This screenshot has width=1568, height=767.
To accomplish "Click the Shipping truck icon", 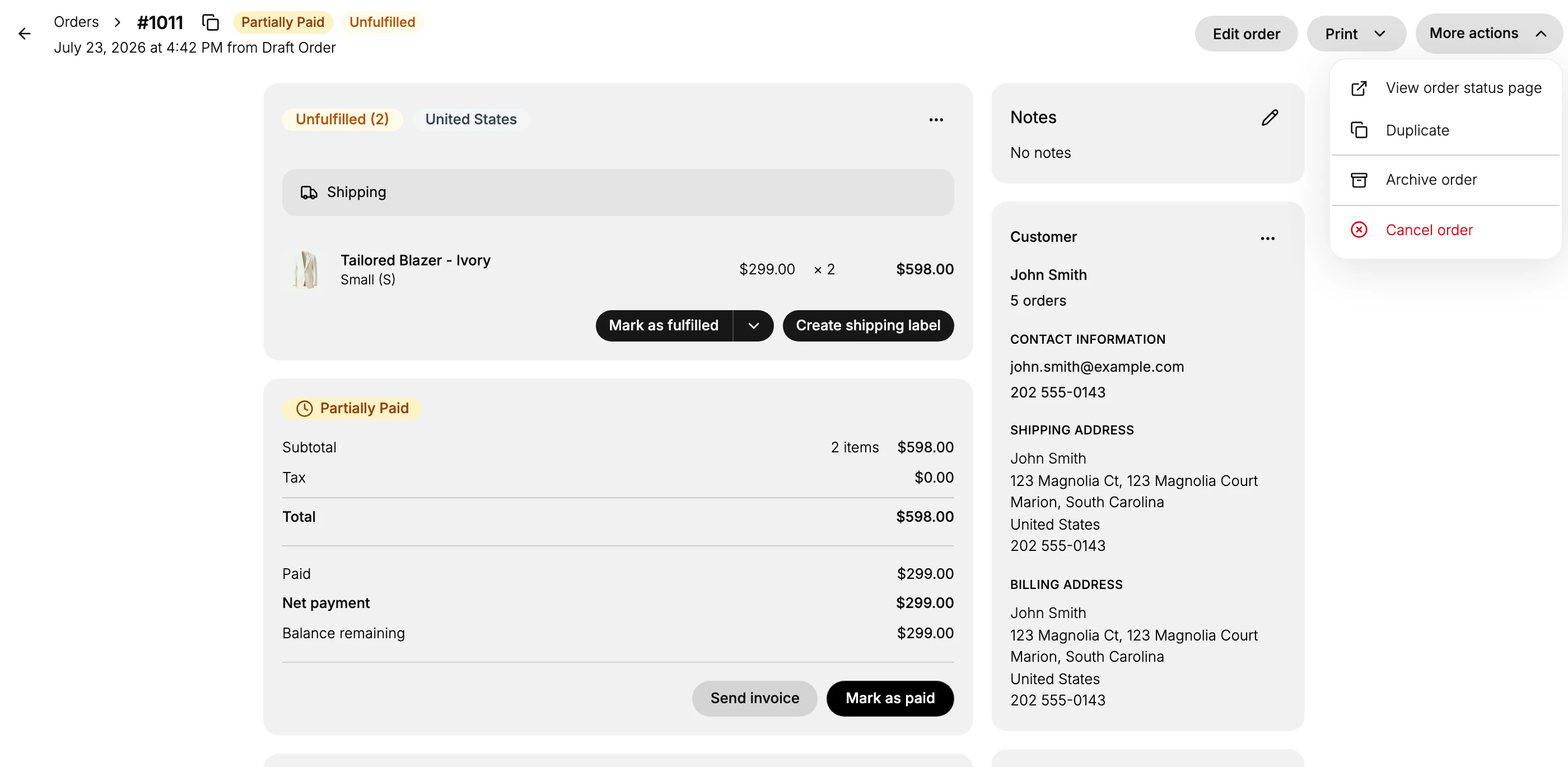I will (309, 193).
